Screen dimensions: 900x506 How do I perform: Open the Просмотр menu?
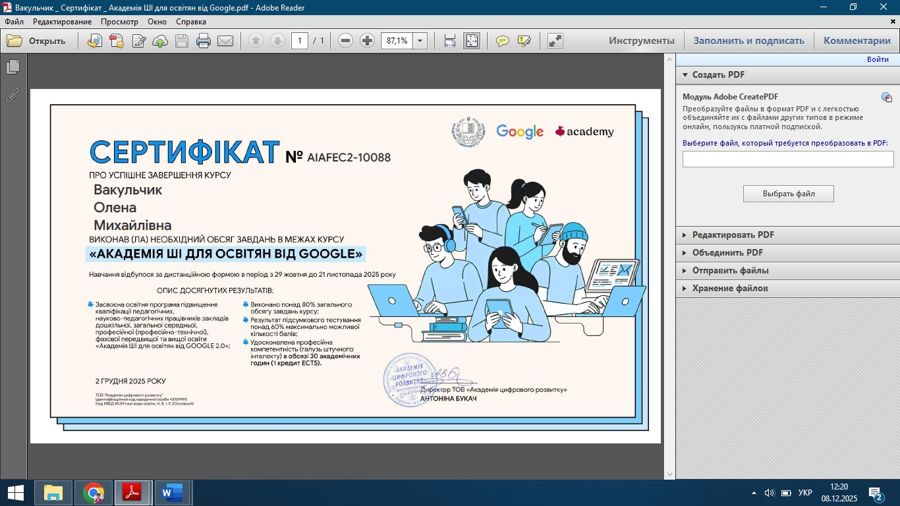click(120, 21)
